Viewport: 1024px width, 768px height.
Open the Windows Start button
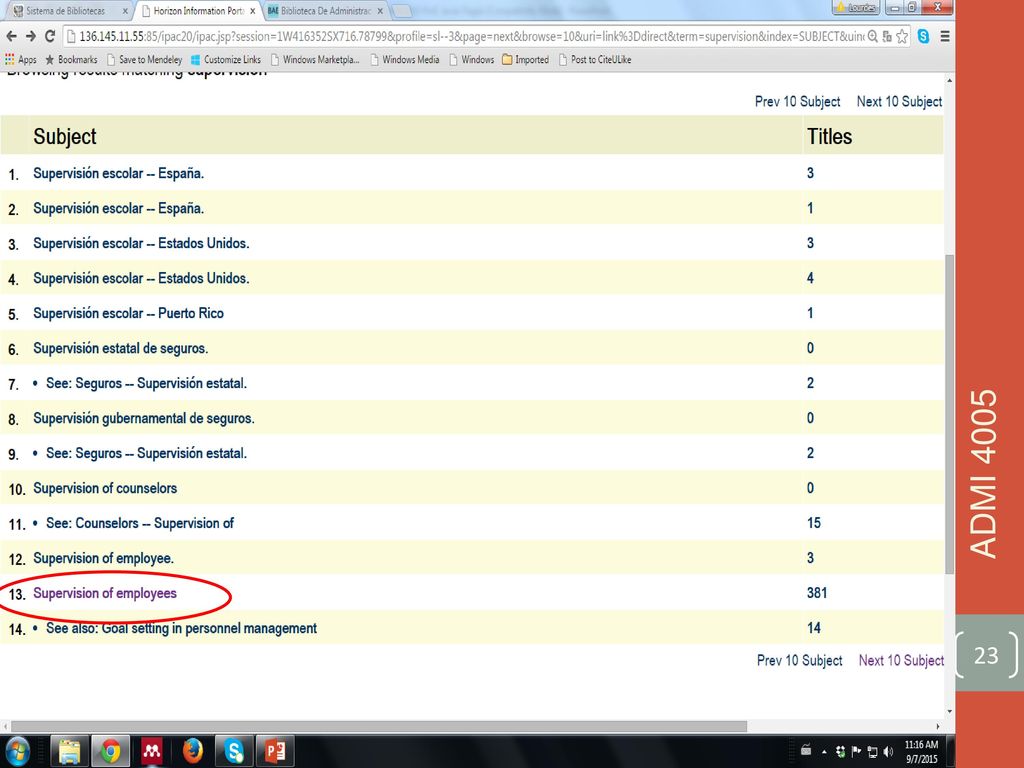pos(18,752)
